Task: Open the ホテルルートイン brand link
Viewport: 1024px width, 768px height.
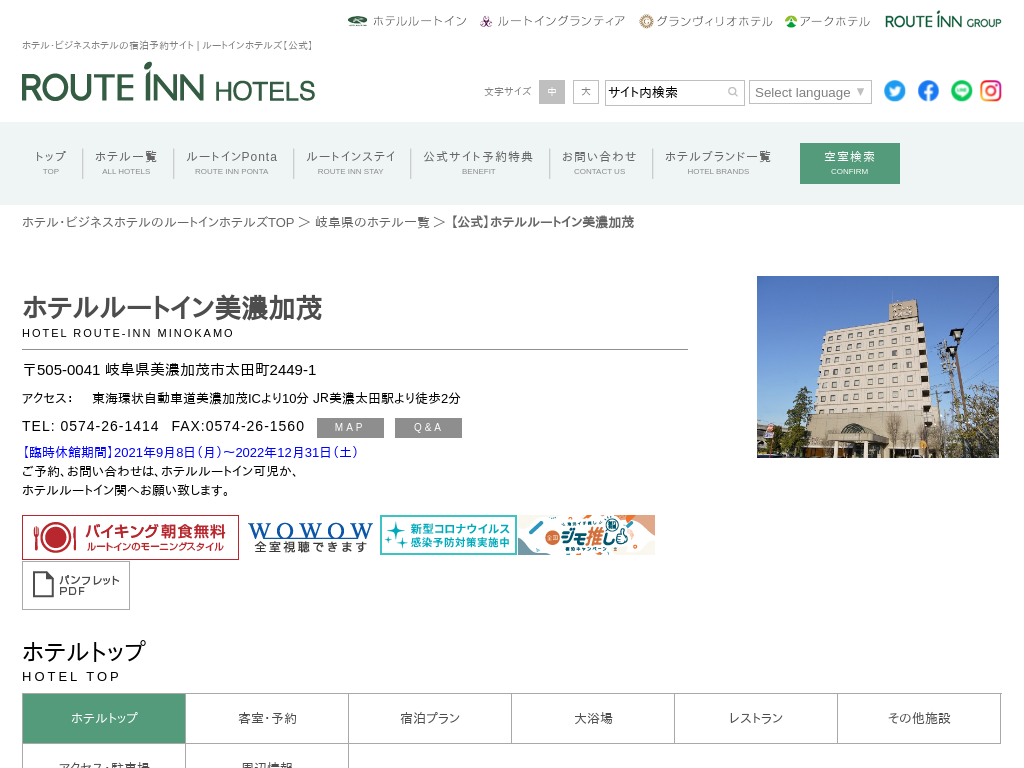Action: (x=408, y=21)
